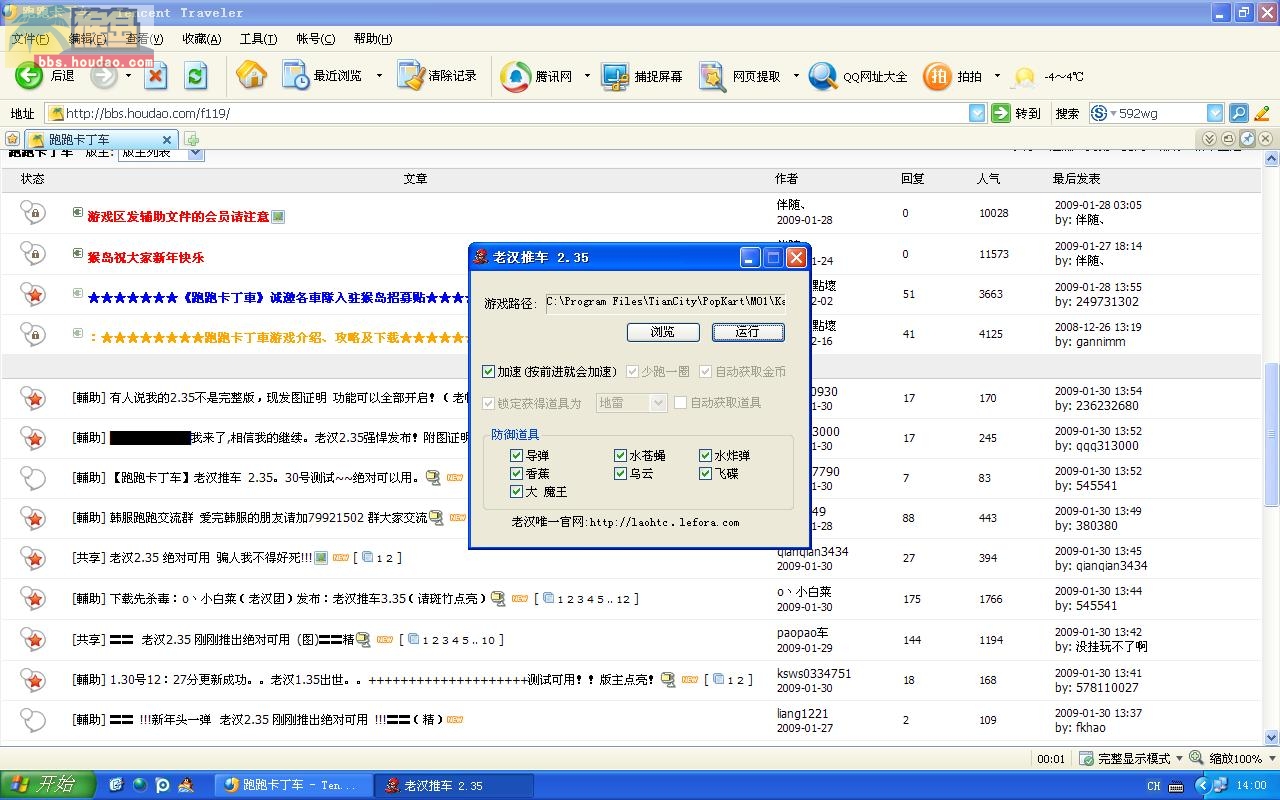Open 最近浏览 recent browsing history

[322, 76]
